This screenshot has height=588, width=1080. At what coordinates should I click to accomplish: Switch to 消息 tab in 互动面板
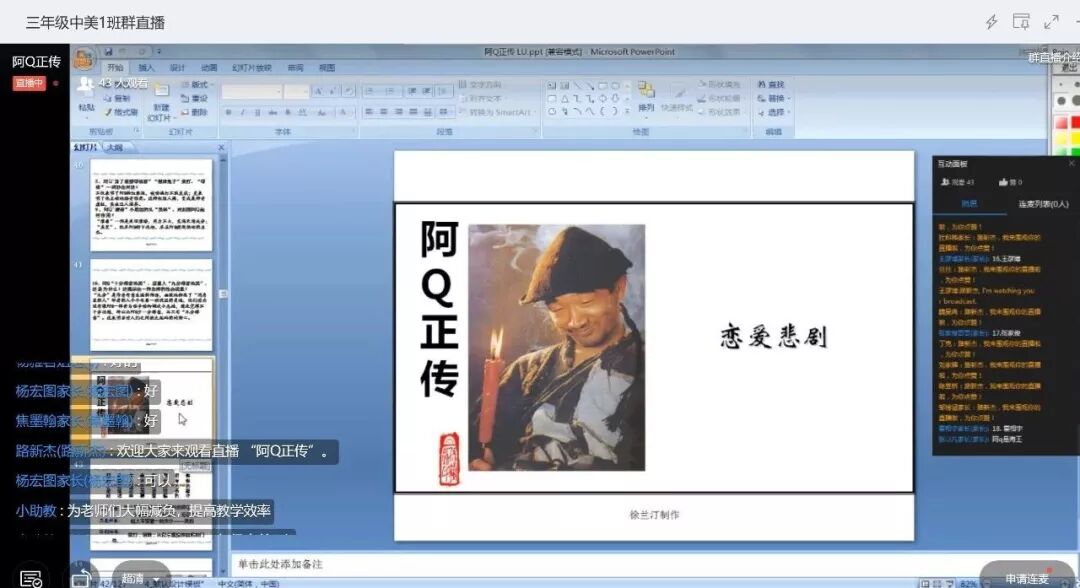click(x=969, y=204)
